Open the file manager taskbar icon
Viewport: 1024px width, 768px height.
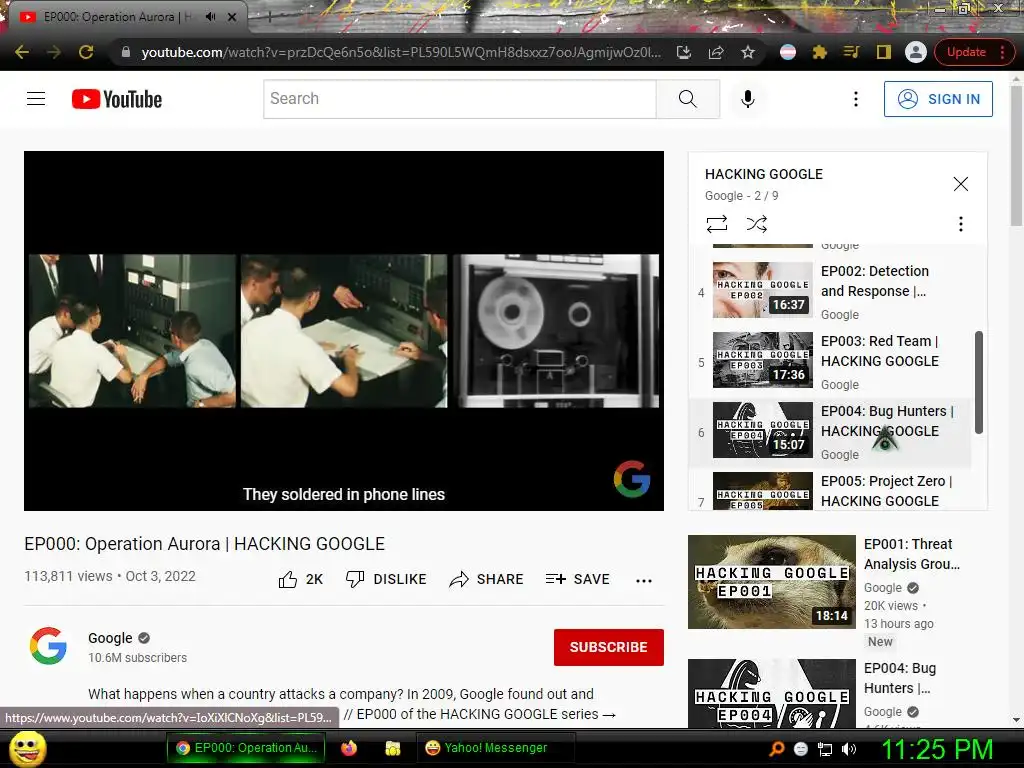point(392,748)
